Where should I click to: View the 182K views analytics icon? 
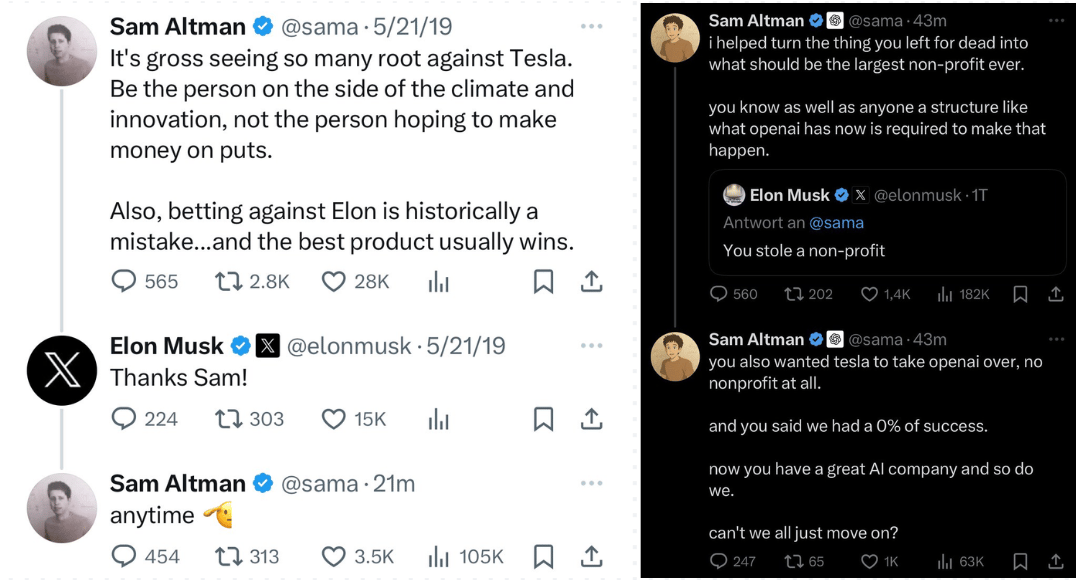(x=945, y=294)
